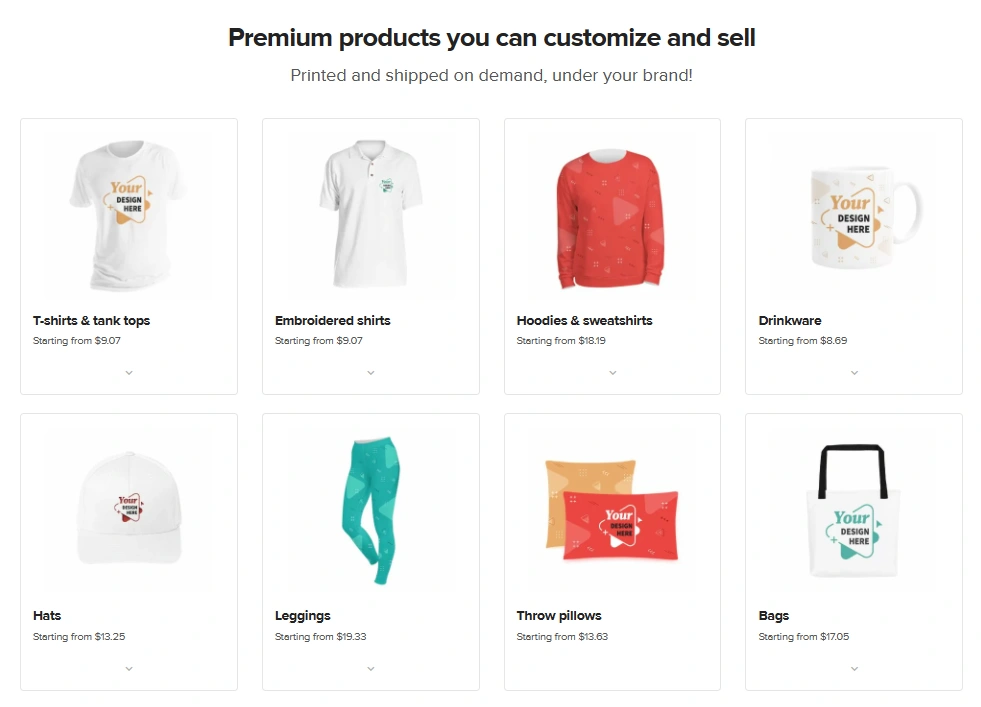Viewport: 981px width, 707px height.
Task: Open the T-shirts & tank tops title
Action: 91,321
